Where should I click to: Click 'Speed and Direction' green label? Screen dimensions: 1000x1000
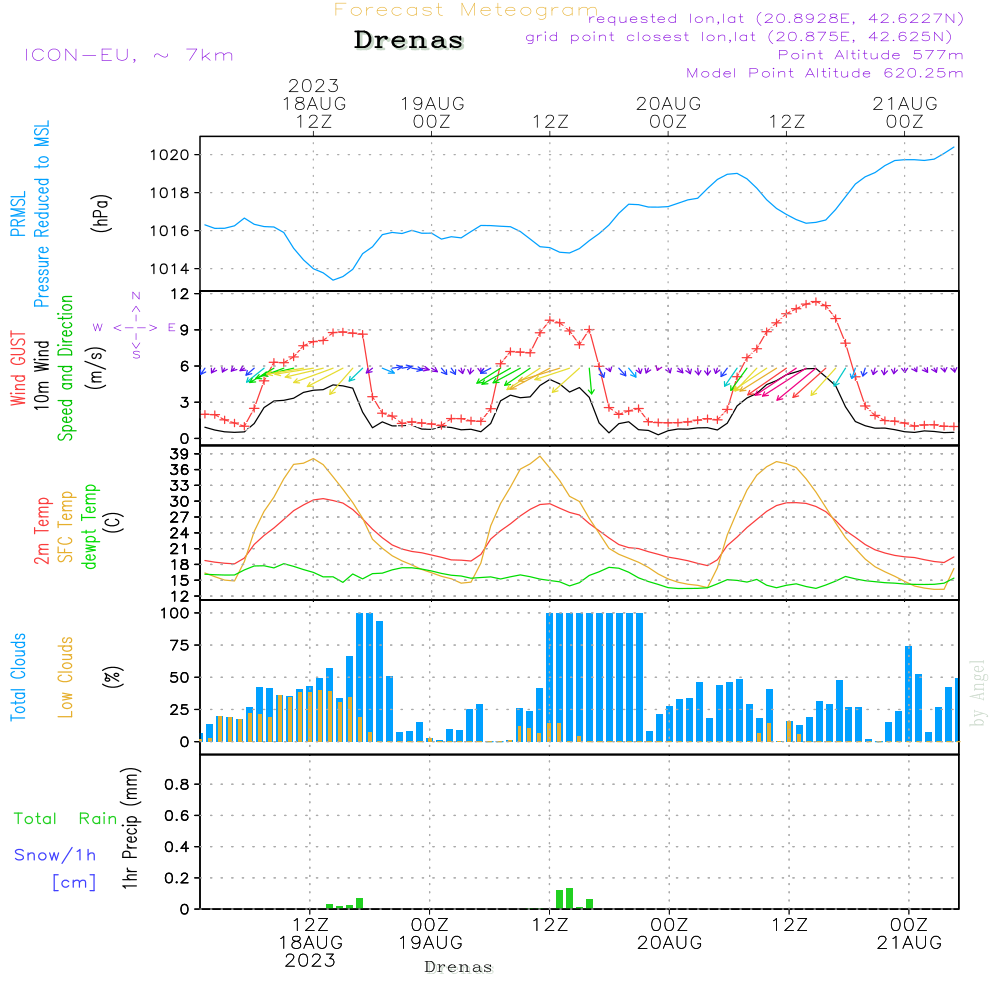click(65, 368)
